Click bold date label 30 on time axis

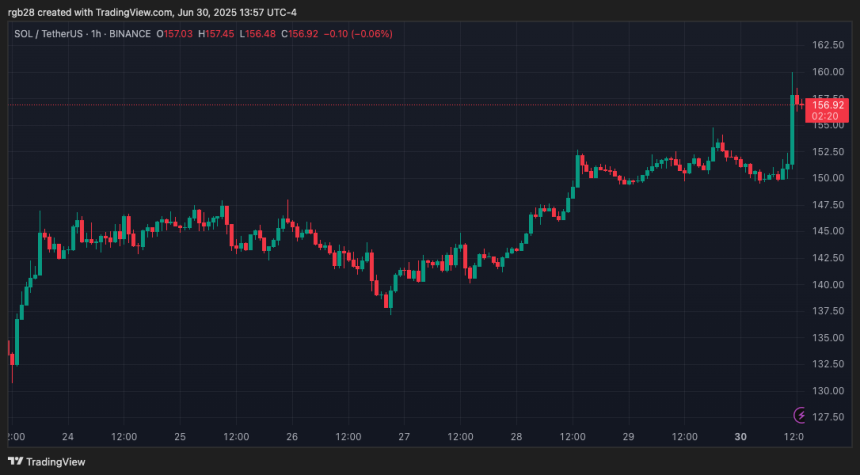coord(740,437)
